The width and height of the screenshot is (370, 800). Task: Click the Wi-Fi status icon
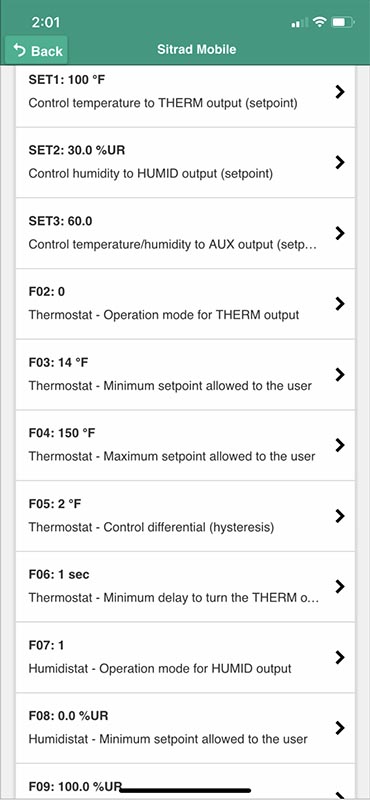(320, 22)
